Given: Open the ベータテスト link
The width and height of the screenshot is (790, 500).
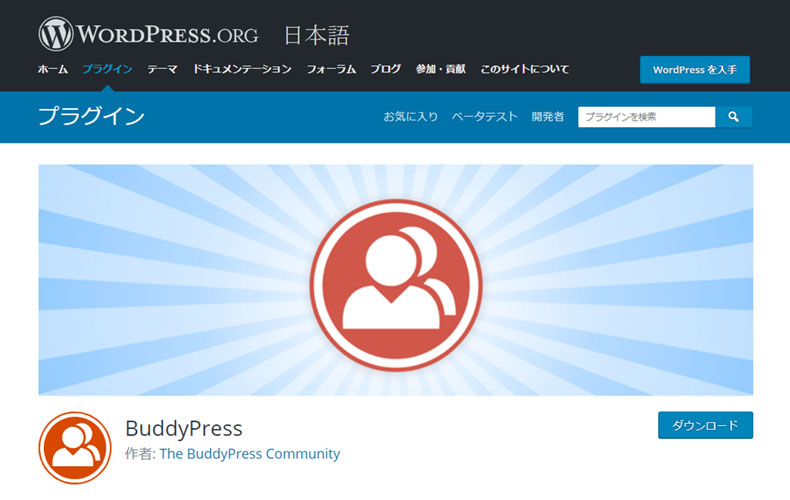Looking at the screenshot, I should (x=485, y=117).
